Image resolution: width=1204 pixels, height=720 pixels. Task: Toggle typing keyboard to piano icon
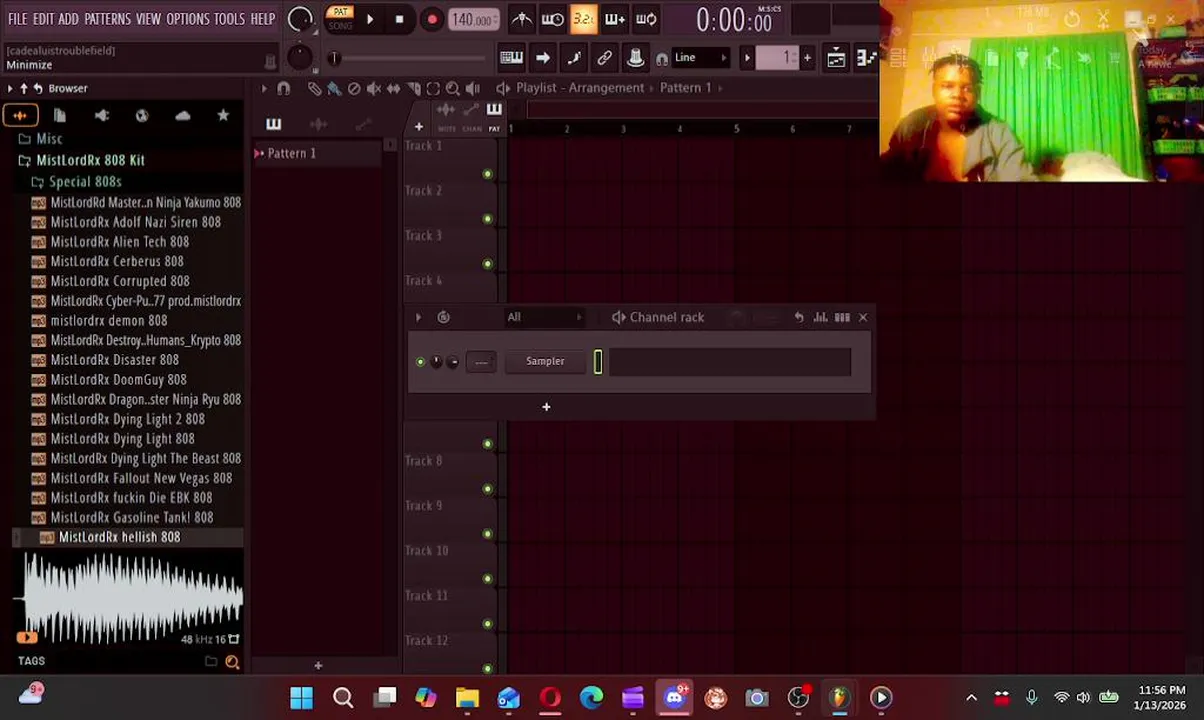[511, 58]
